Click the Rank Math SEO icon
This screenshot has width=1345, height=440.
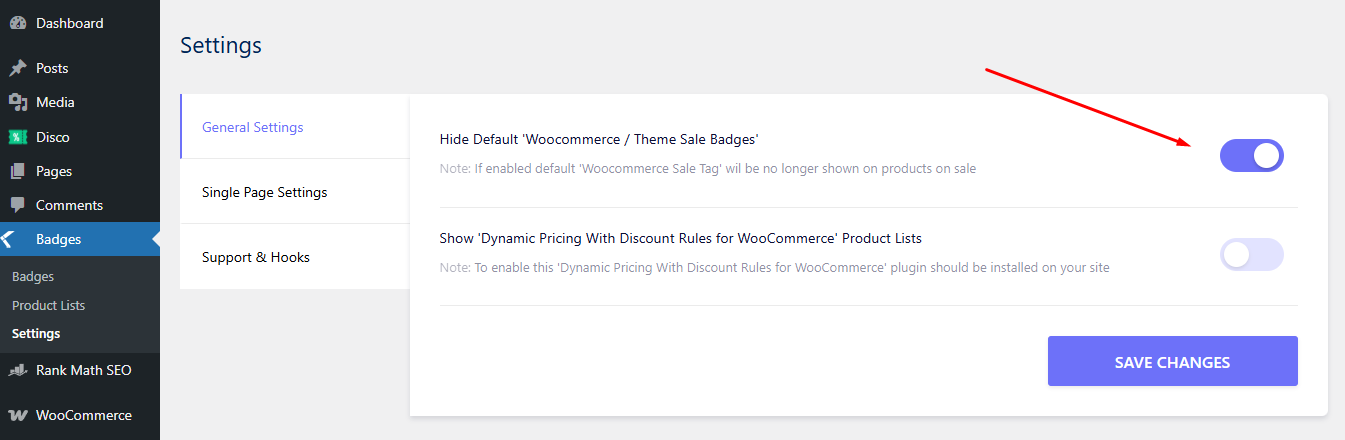pos(17,370)
